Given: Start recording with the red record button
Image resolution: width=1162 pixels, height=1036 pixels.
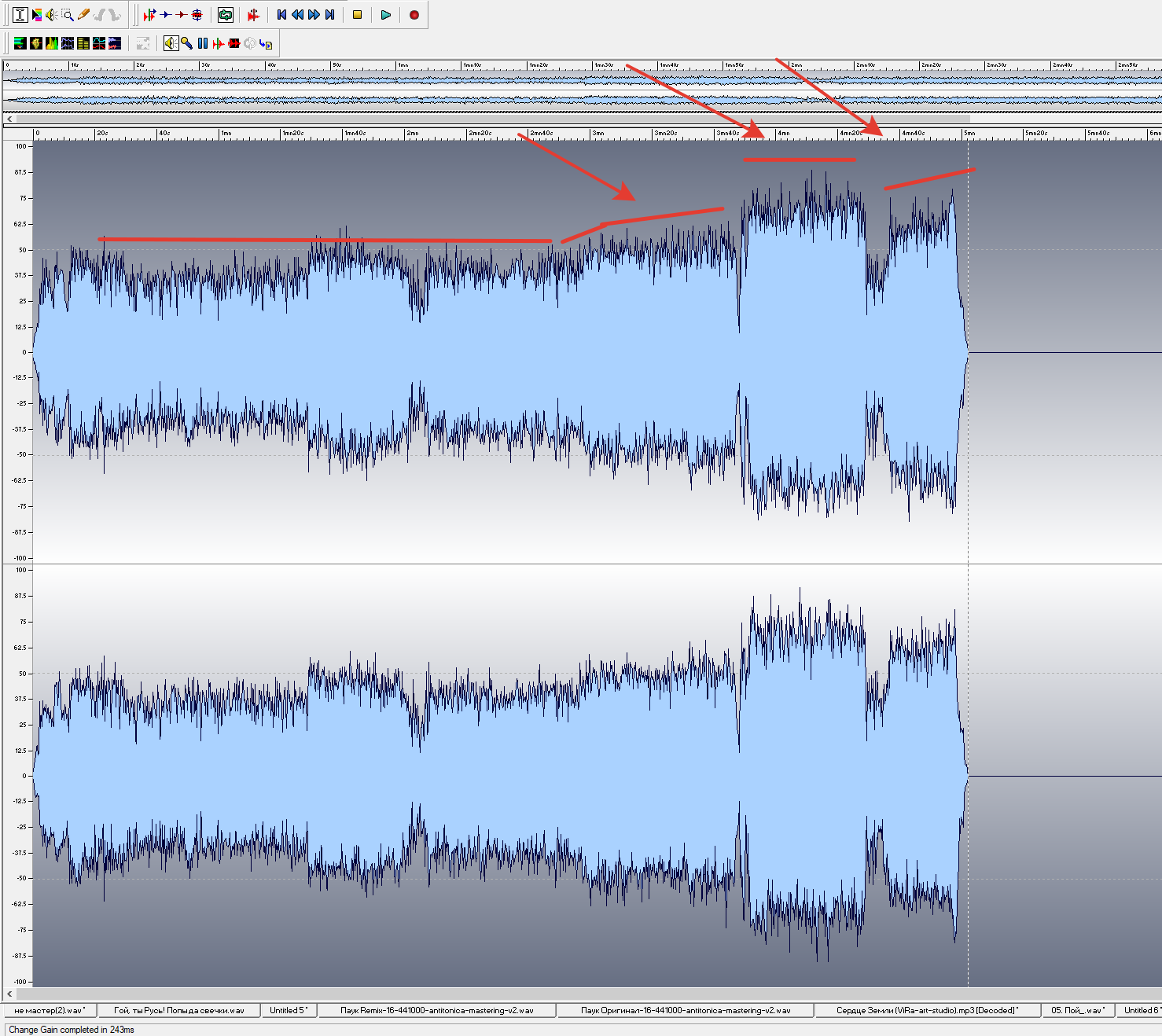Looking at the screenshot, I should [414, 15].
